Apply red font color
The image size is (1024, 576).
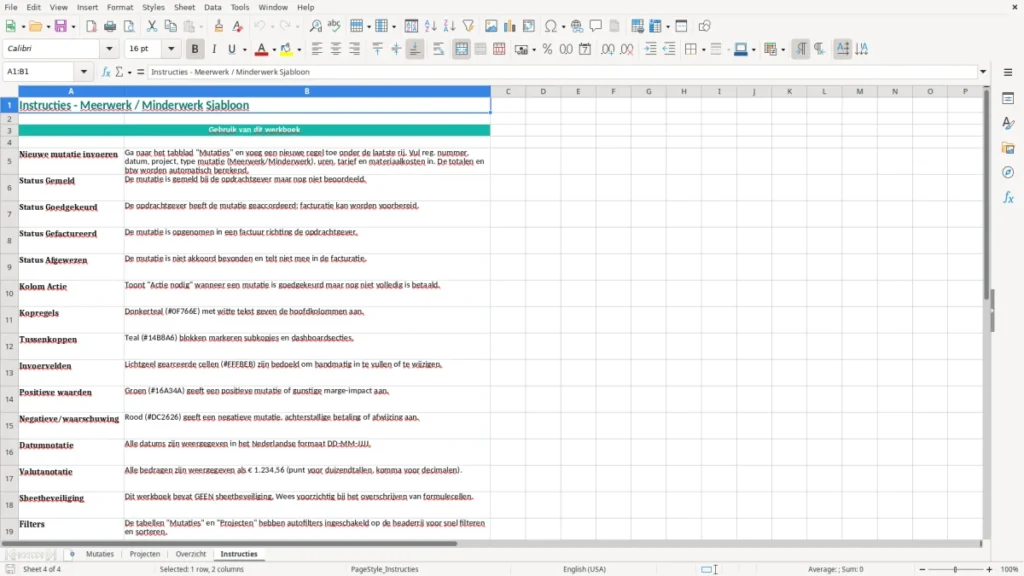click(261, 49)
